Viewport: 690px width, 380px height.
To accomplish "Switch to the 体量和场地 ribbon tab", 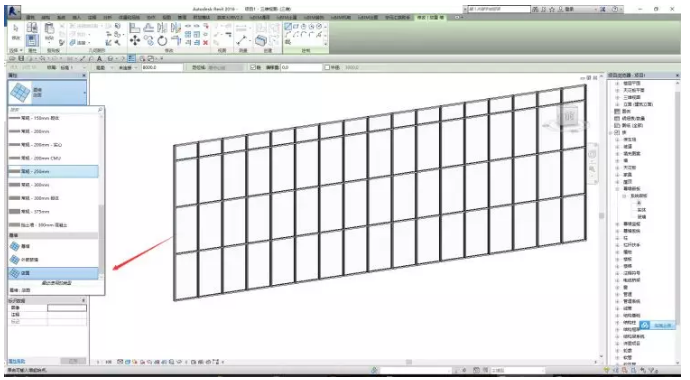I will click(129, 18).
